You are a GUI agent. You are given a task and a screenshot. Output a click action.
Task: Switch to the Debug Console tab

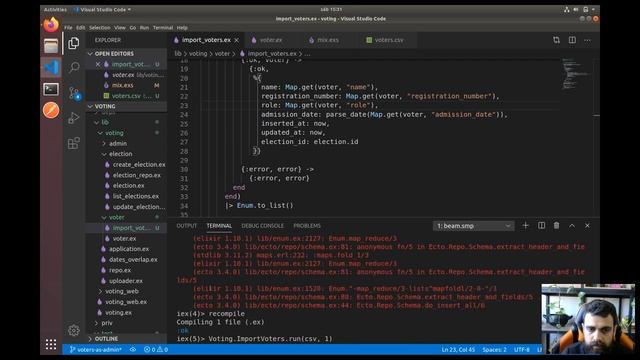pos(262,226)
